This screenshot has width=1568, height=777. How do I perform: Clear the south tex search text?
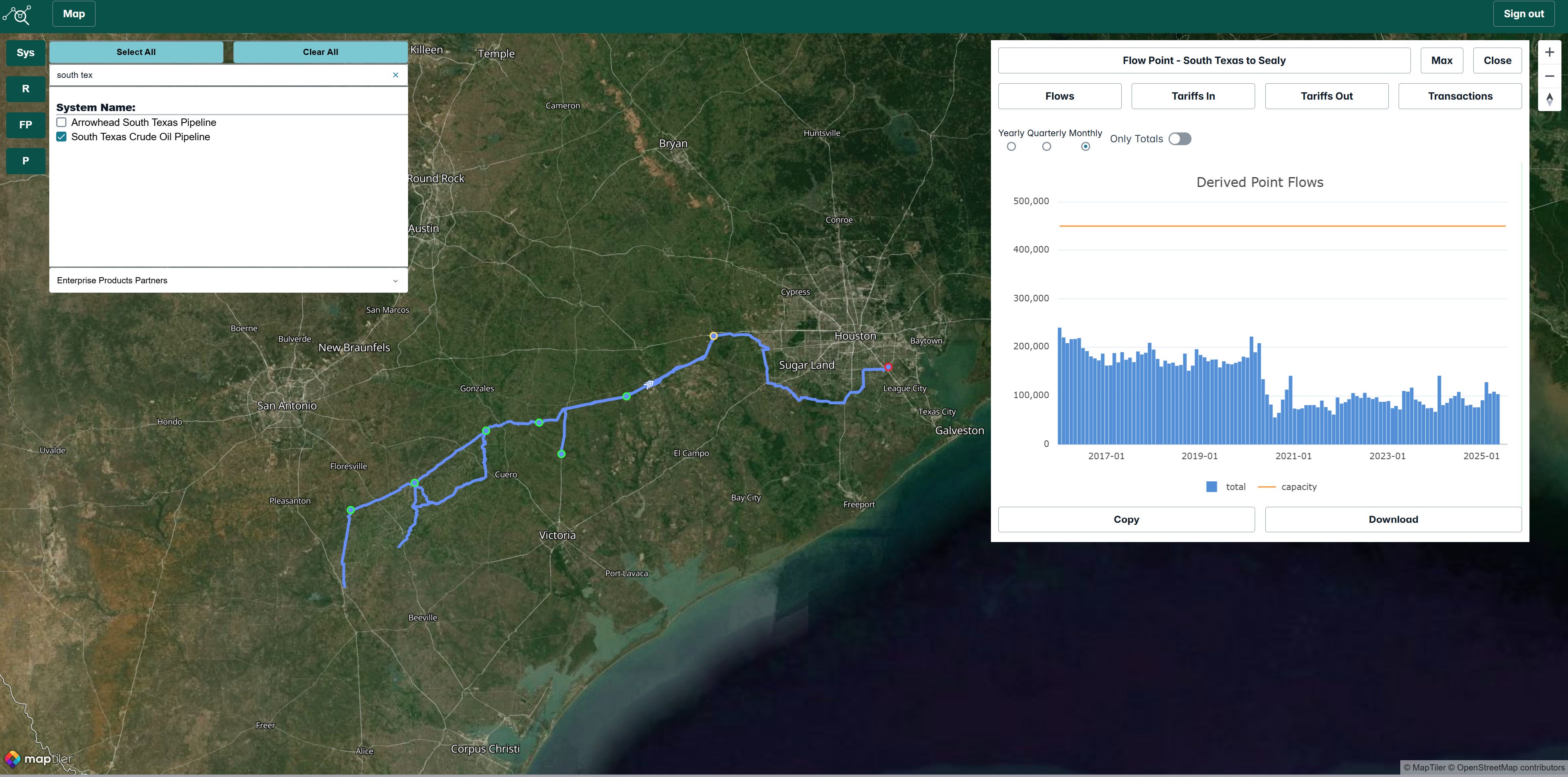(396, 75)
